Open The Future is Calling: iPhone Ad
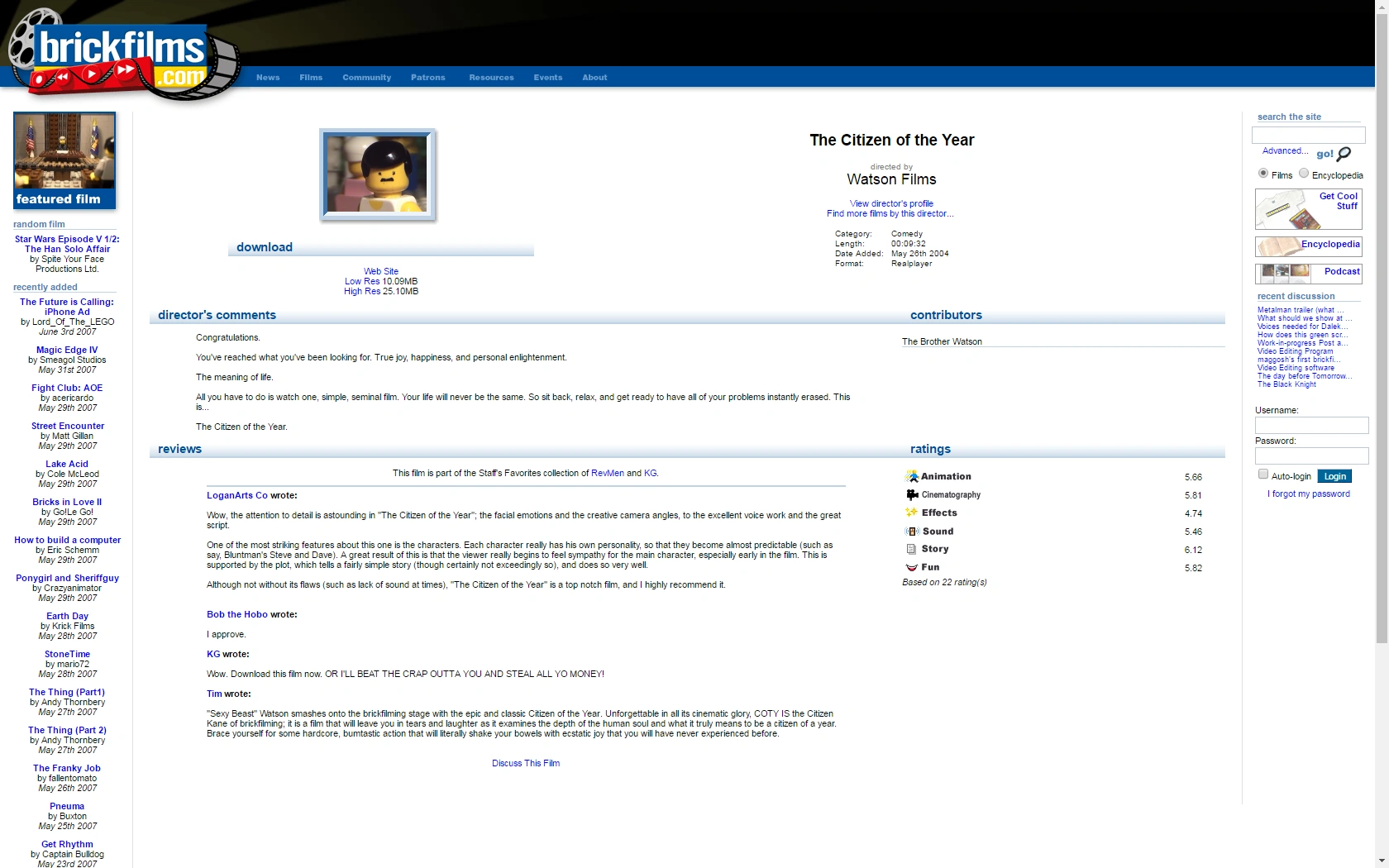 click(x=67, y=307)
